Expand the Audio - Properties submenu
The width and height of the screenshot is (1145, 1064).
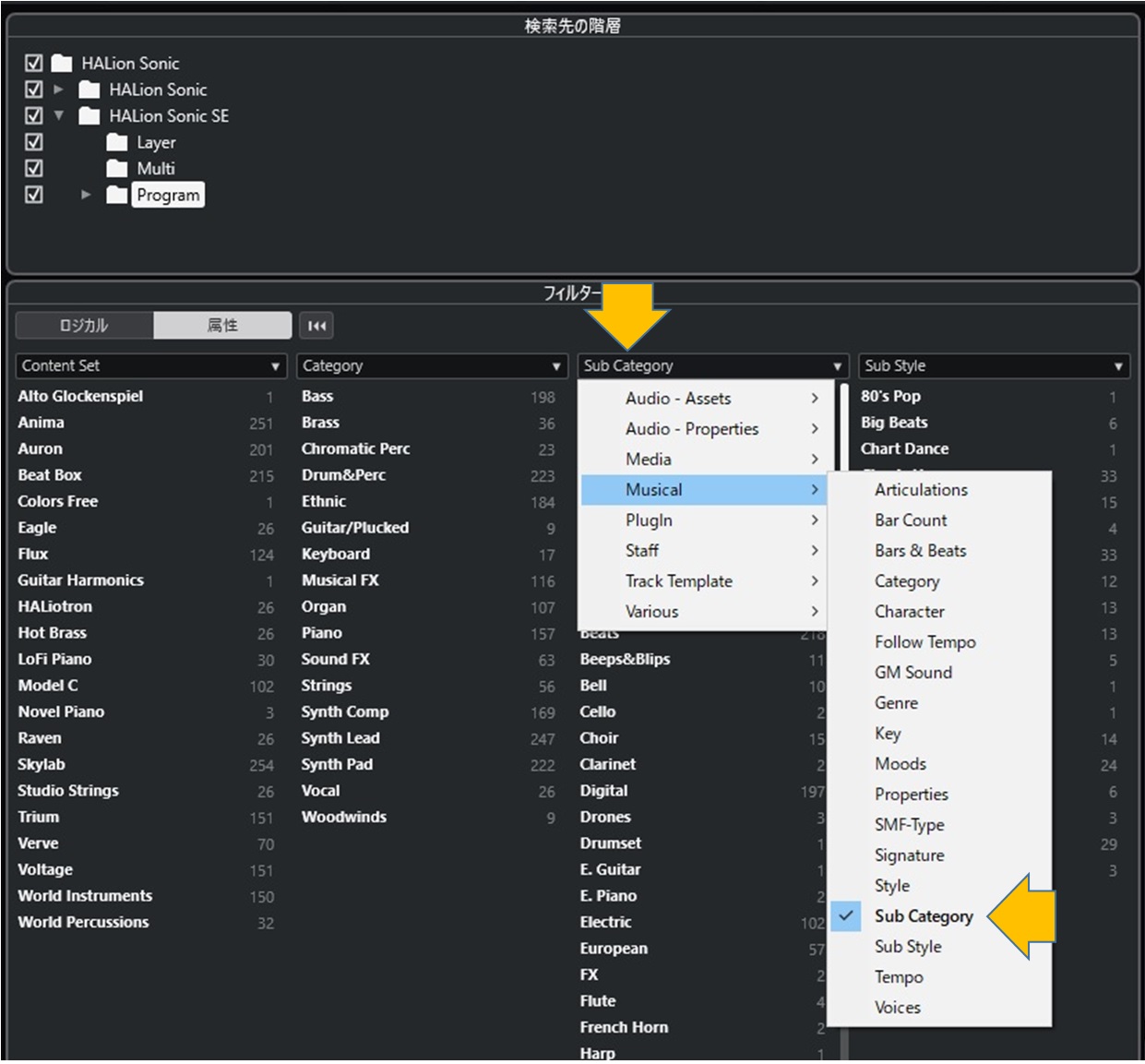[x=703, y=429]
